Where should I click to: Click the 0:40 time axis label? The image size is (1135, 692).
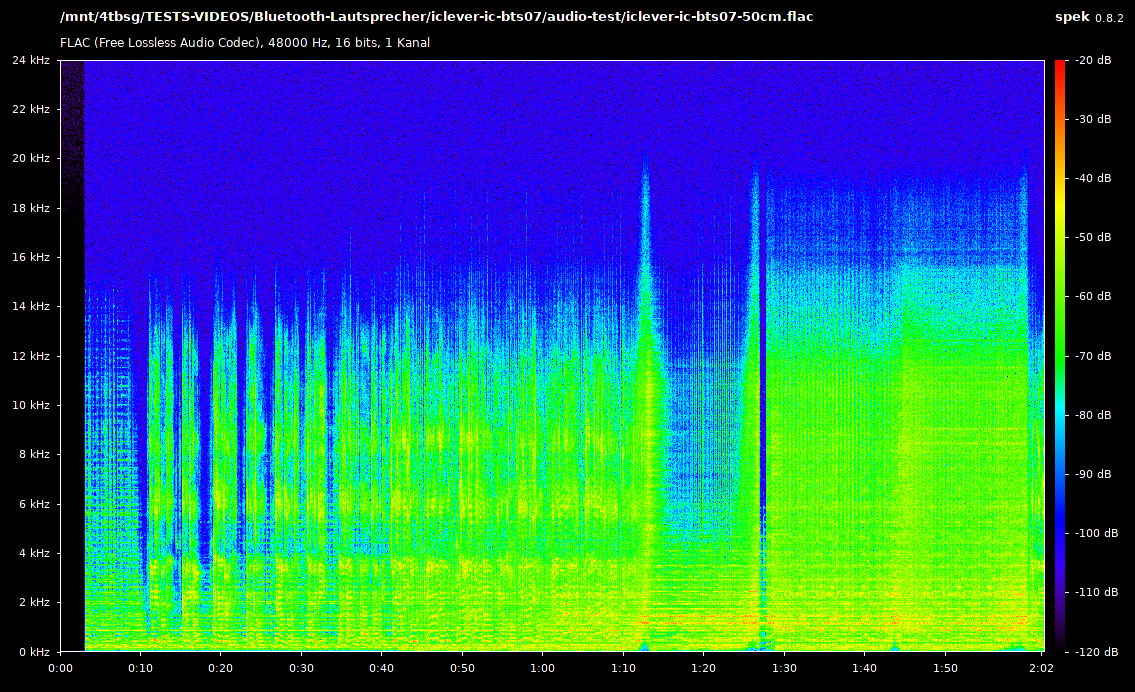381,668
